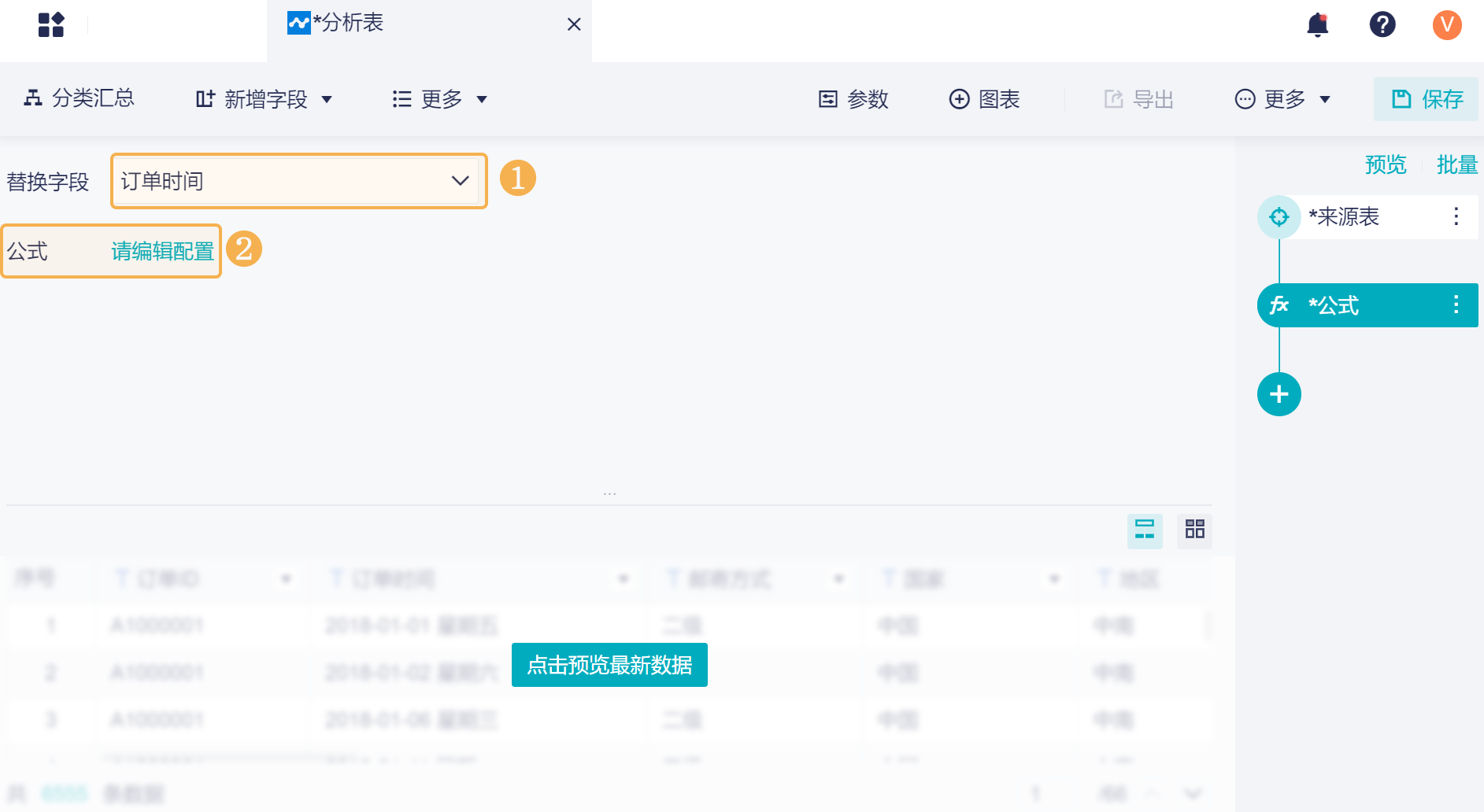Click the 请编辑配置 formula link
This screenshot has width=1484, height=812.
(162, 251)
